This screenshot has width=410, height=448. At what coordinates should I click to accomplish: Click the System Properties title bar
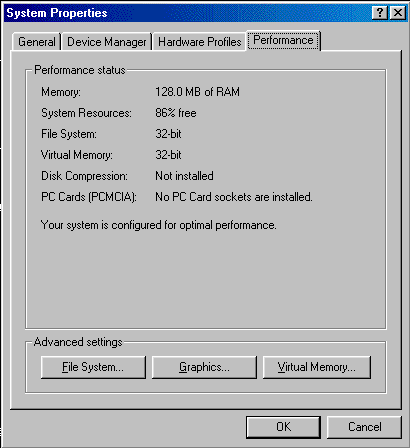[x=187, y=13]
